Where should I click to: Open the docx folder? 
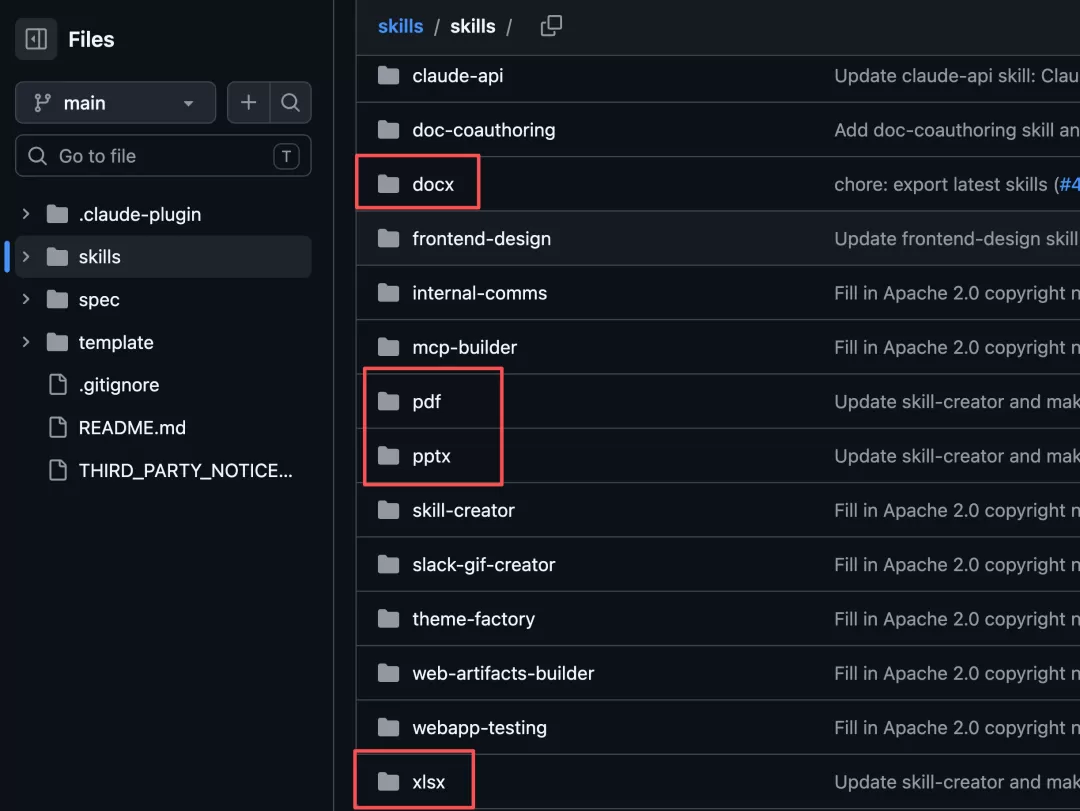433,185
